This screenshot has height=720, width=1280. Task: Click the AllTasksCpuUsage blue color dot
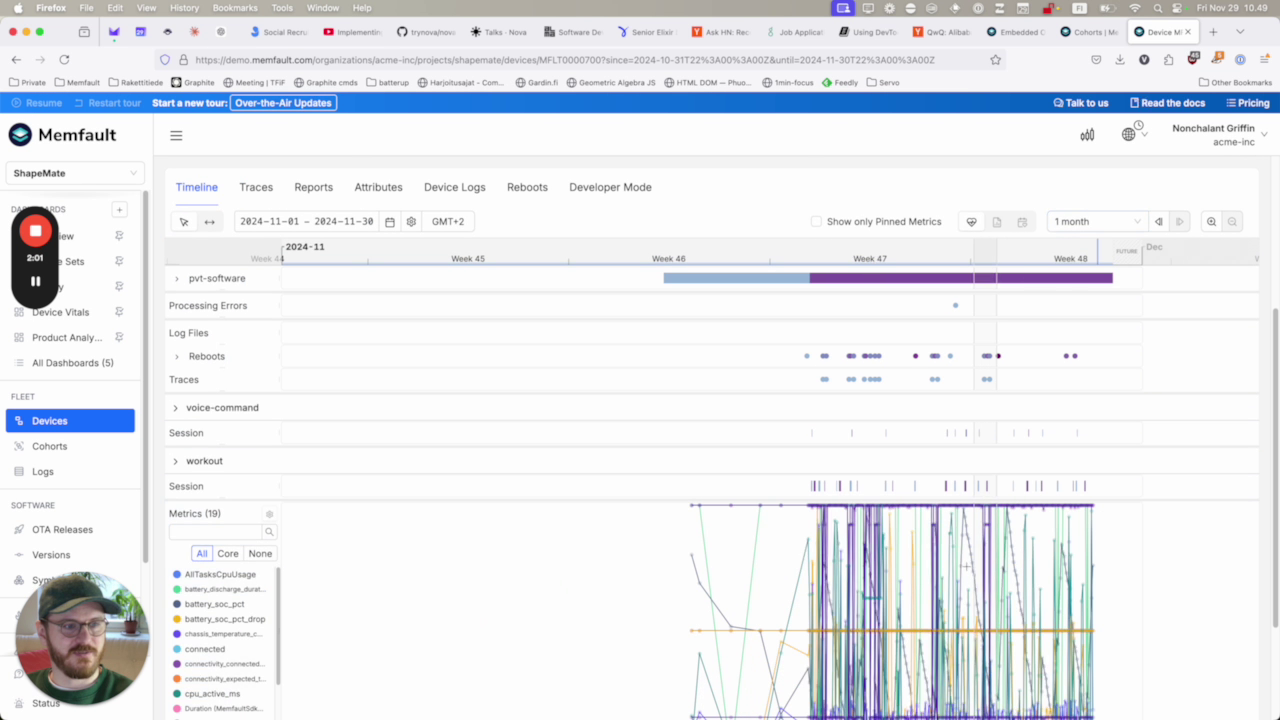point(177,575)
